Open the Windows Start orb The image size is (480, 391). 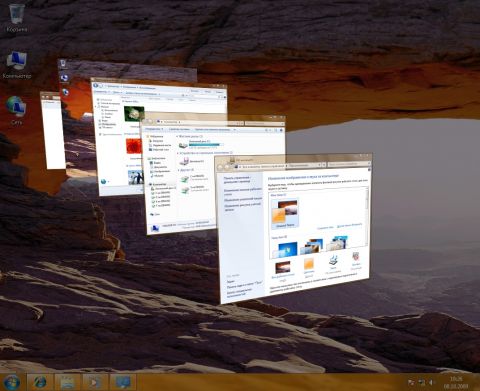(x=12, y=382)
